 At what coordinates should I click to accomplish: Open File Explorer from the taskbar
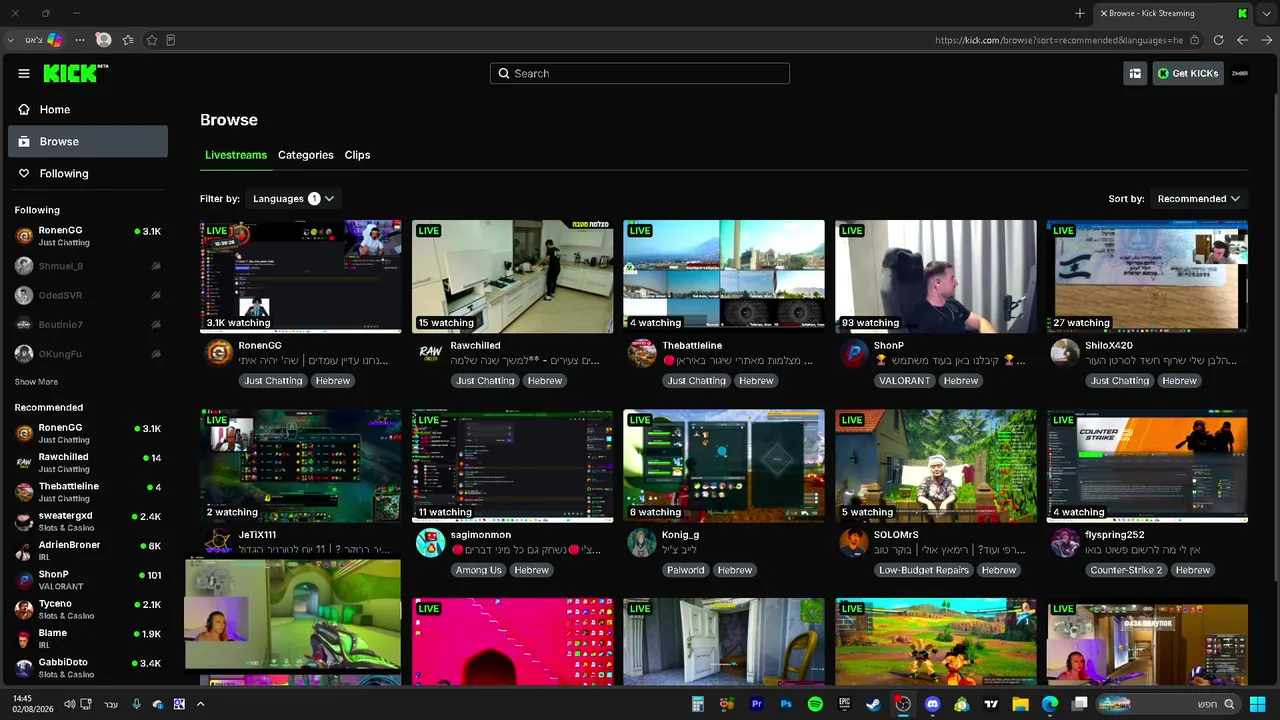1020,704
